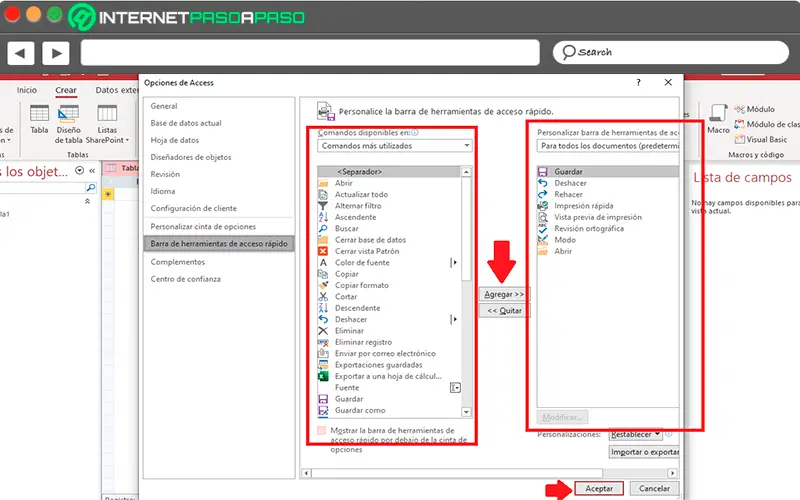Select the Buscar command
Image resolution: width=800 pixels, height=500 pixels.
click(389, 229)
